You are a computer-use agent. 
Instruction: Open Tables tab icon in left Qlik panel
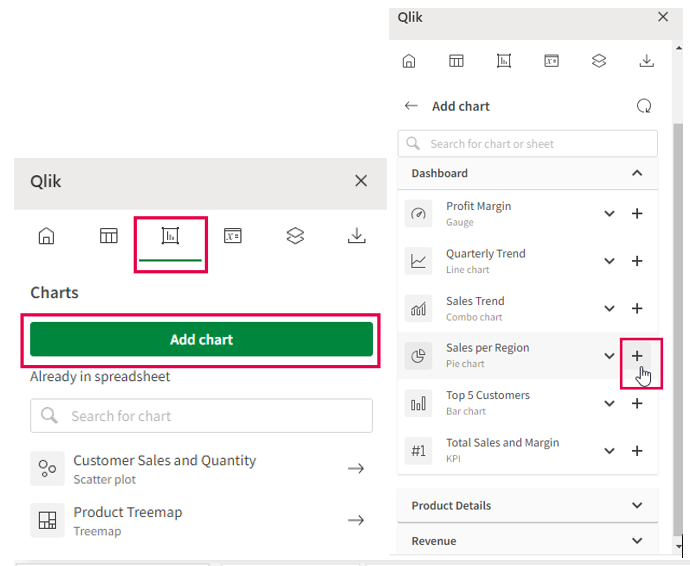[108, 236]
